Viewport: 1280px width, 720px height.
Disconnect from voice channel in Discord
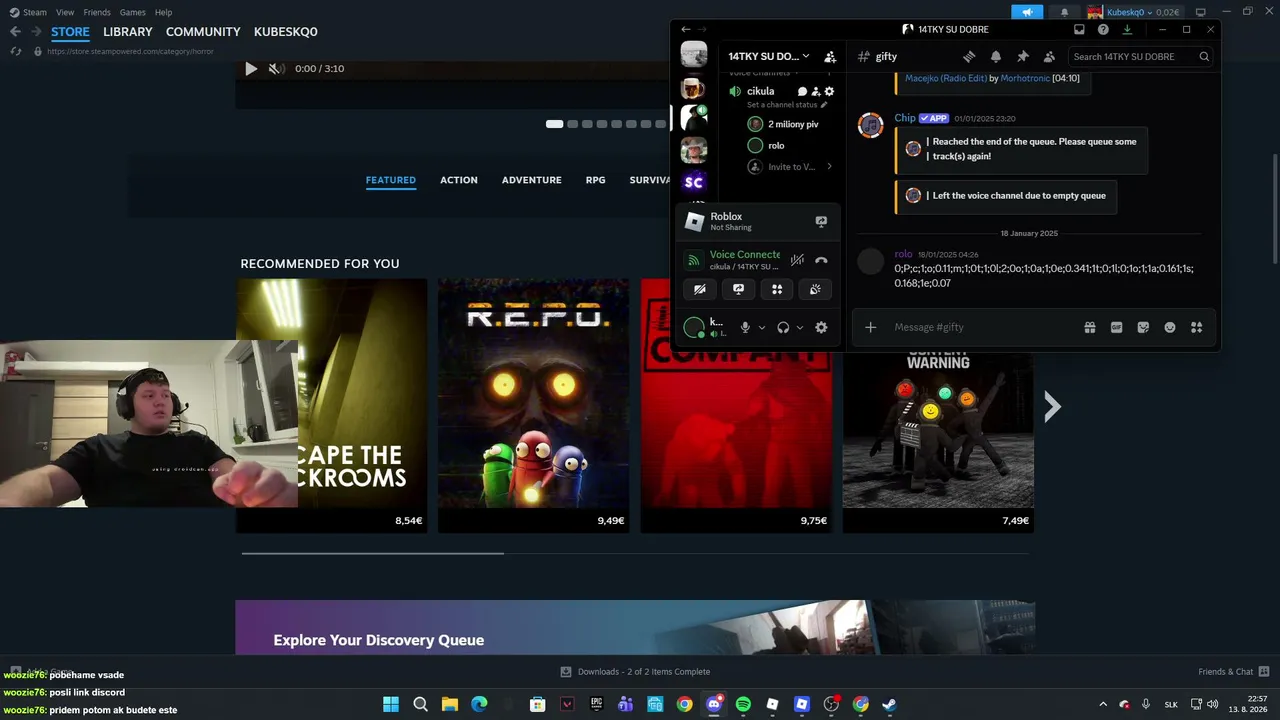pyautogui.click(x=821, y=260)
